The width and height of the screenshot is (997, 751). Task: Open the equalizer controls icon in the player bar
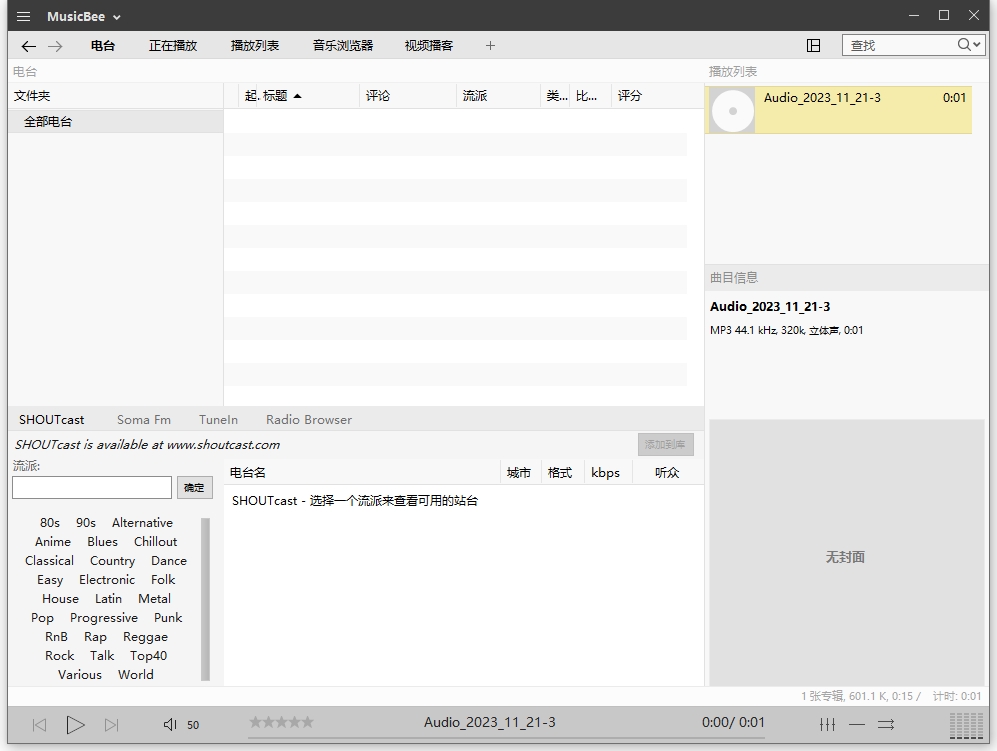tap(827, 725)
